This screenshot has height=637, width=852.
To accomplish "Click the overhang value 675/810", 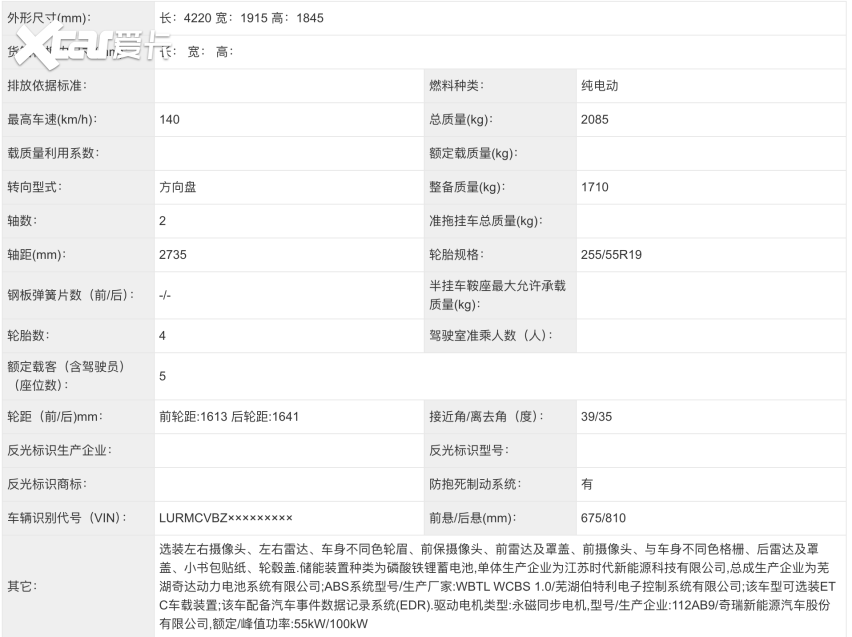I will (x=603, y=518).
